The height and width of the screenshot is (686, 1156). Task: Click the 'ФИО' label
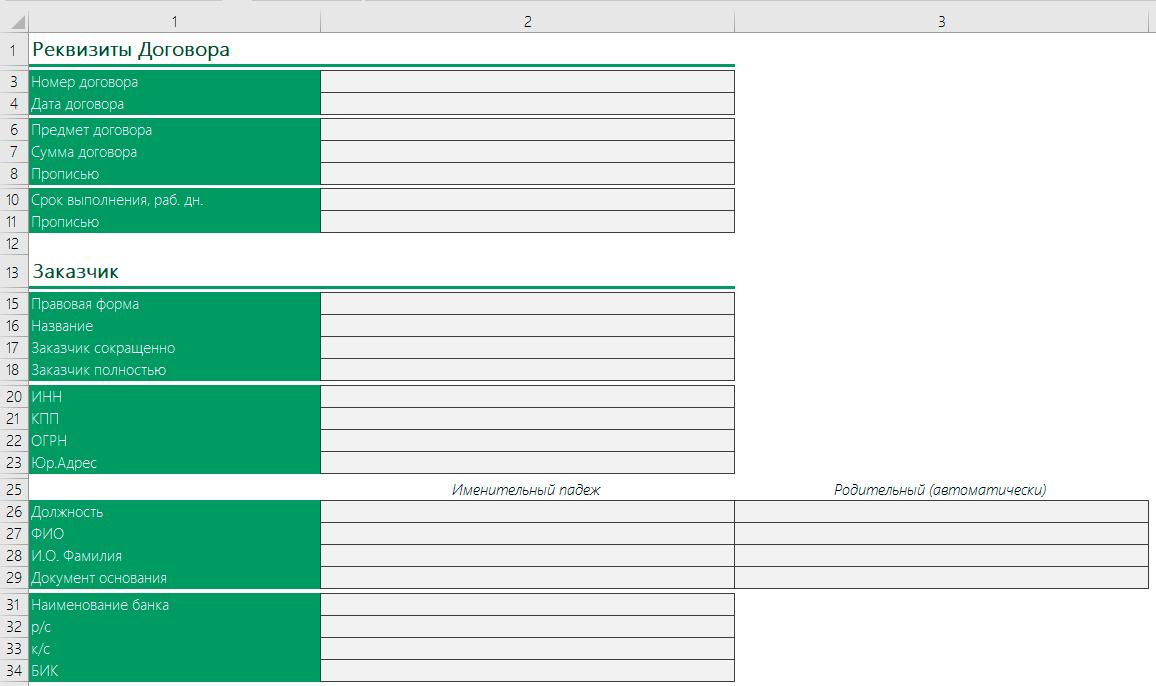click(x=47, y=534)
